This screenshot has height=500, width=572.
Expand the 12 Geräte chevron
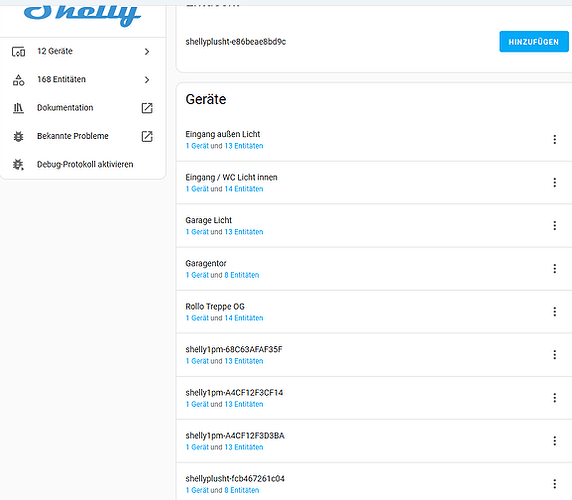click(147, 51)
